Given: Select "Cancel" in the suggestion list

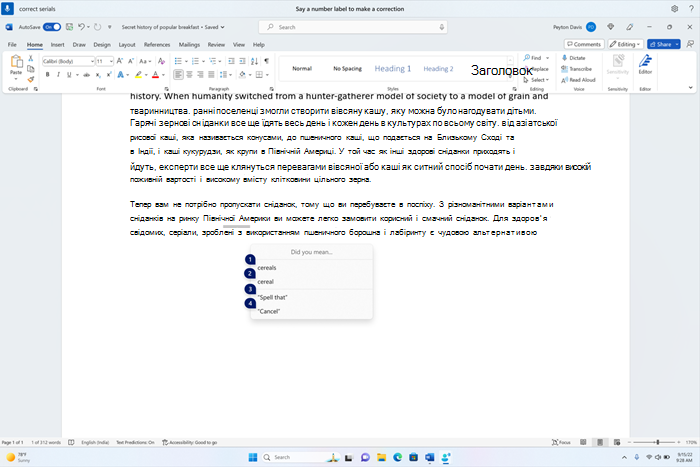Looking at the screenshot, I should 311,311.
